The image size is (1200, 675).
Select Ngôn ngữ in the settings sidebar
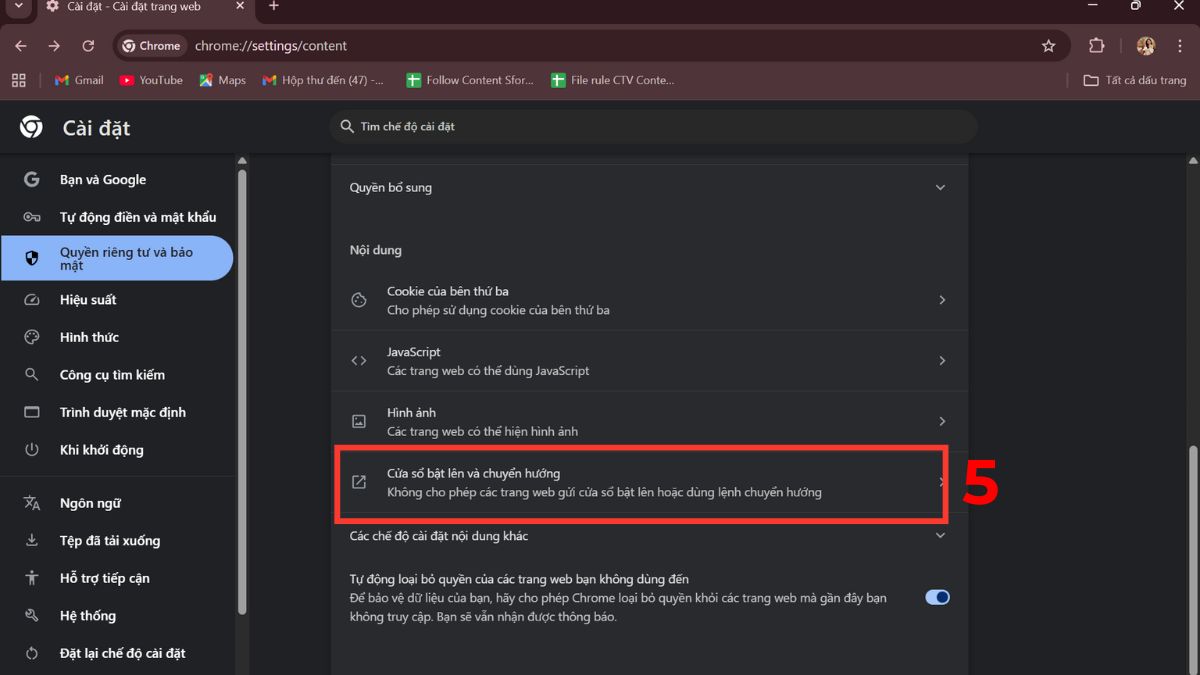(90, 502)
